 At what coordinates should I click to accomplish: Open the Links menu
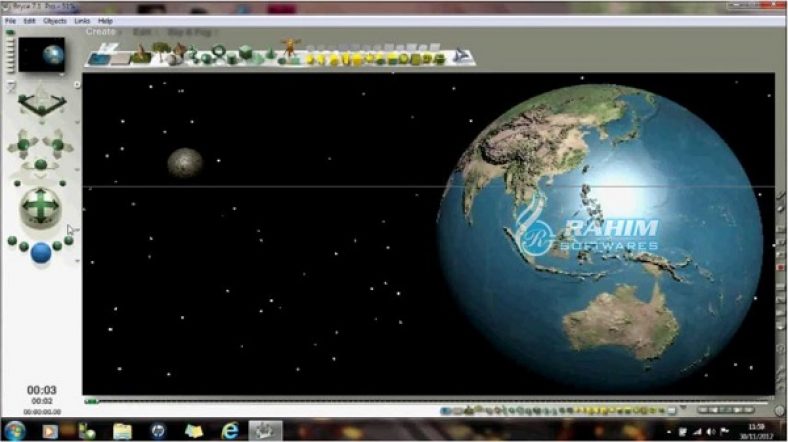point(82,21)
